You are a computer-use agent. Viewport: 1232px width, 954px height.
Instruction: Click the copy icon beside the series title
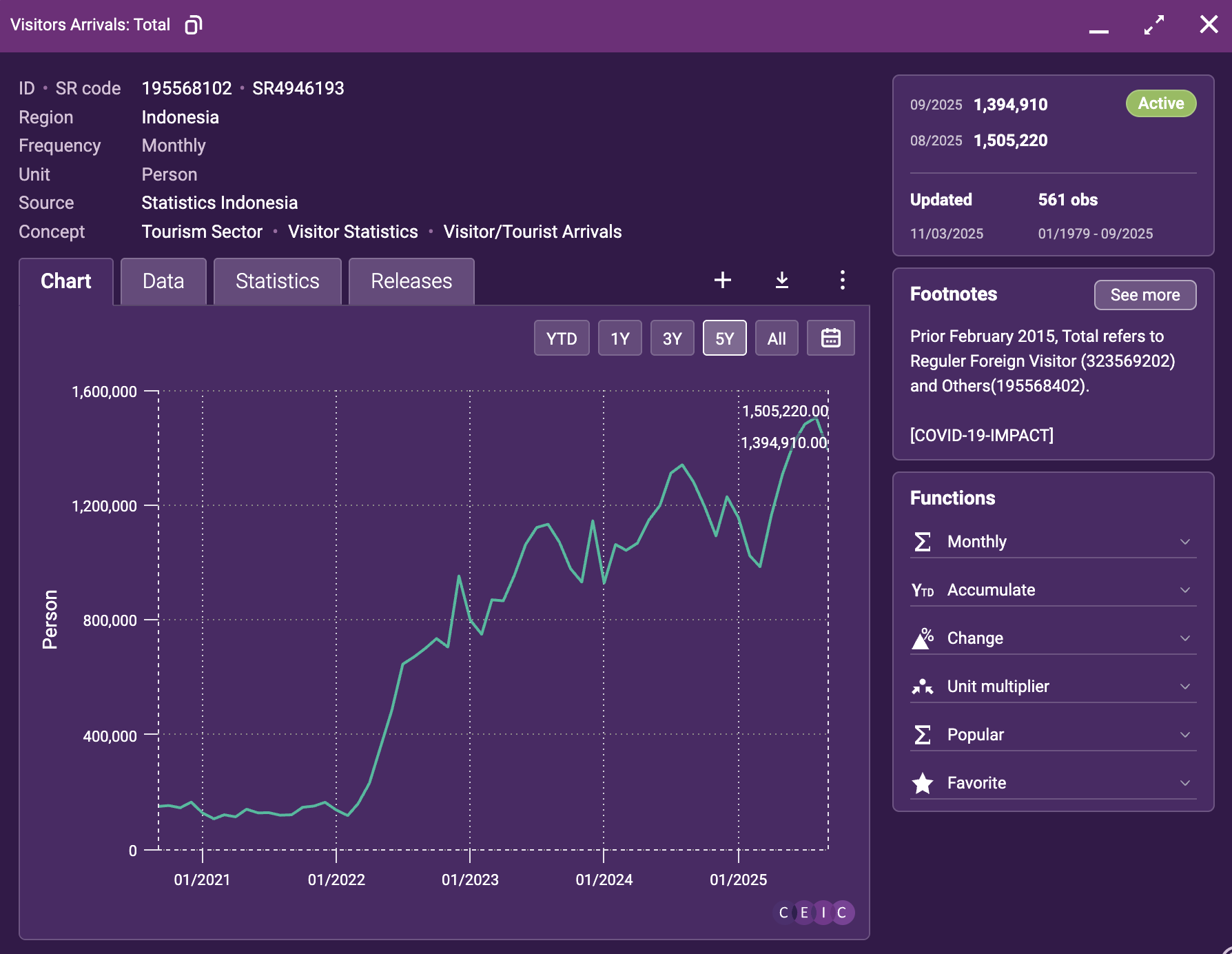(193, 26)
